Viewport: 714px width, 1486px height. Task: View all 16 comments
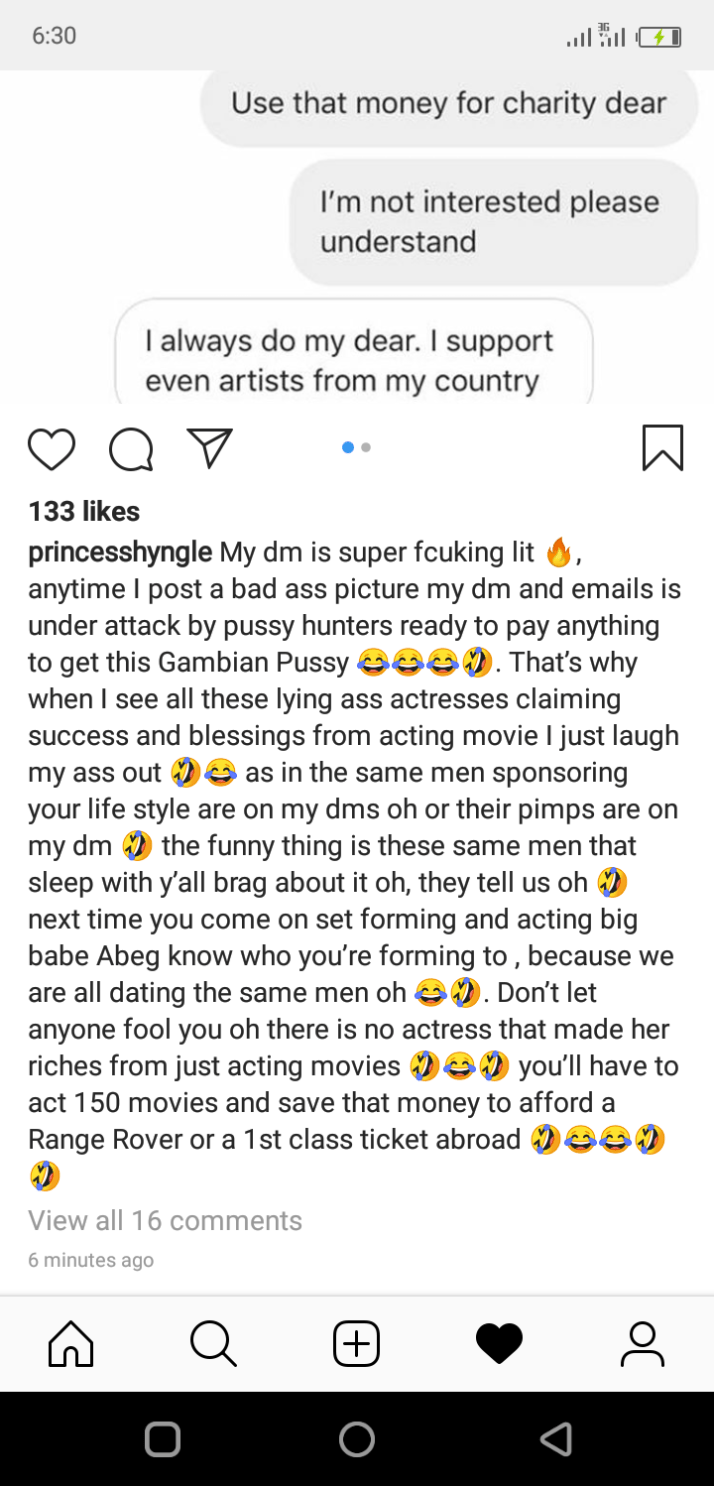[x=165, y=1220]
